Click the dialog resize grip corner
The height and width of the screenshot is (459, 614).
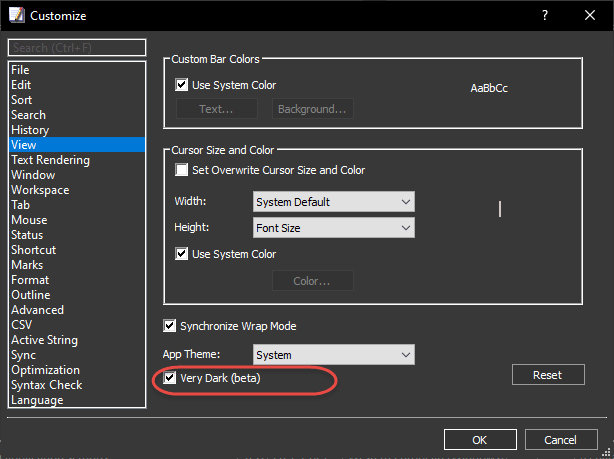(x=606, y=452)
